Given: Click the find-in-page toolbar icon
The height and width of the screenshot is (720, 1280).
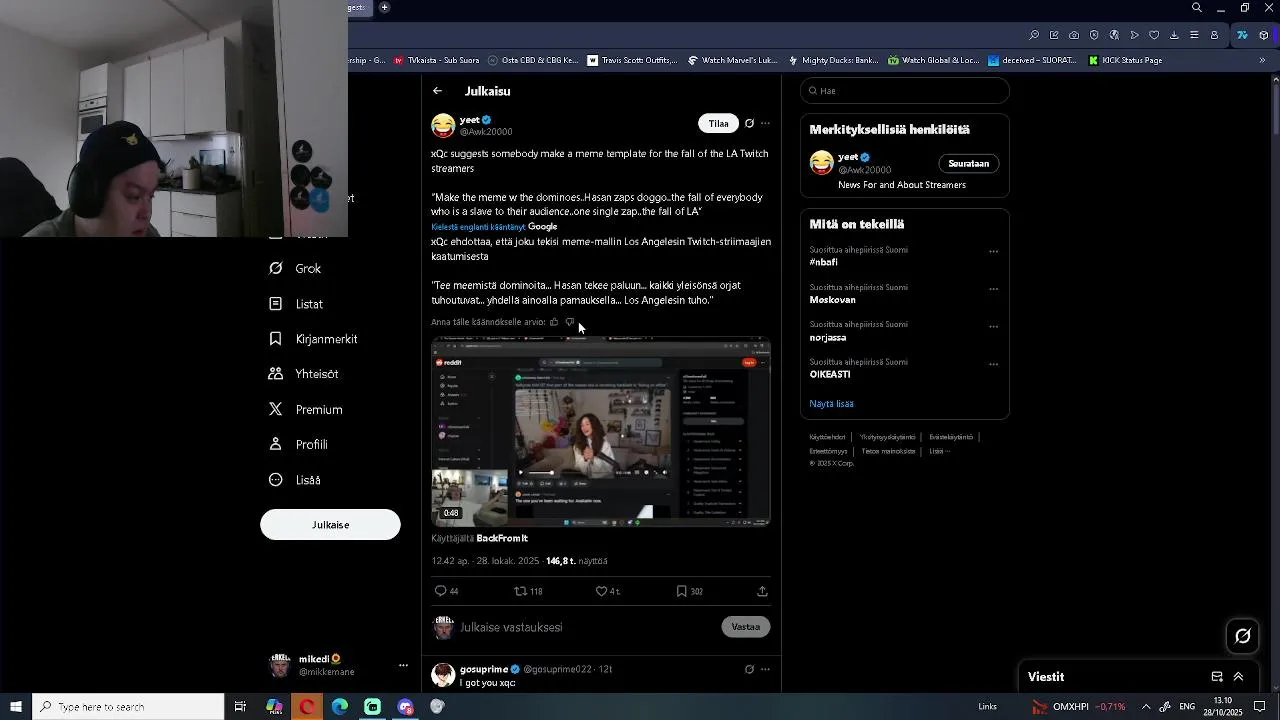Looking at the screenshot, I should pos(1034,35).
